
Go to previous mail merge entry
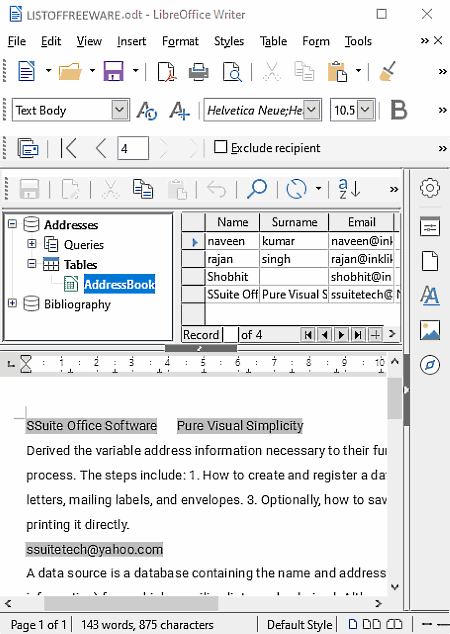[x=101, y=148]
